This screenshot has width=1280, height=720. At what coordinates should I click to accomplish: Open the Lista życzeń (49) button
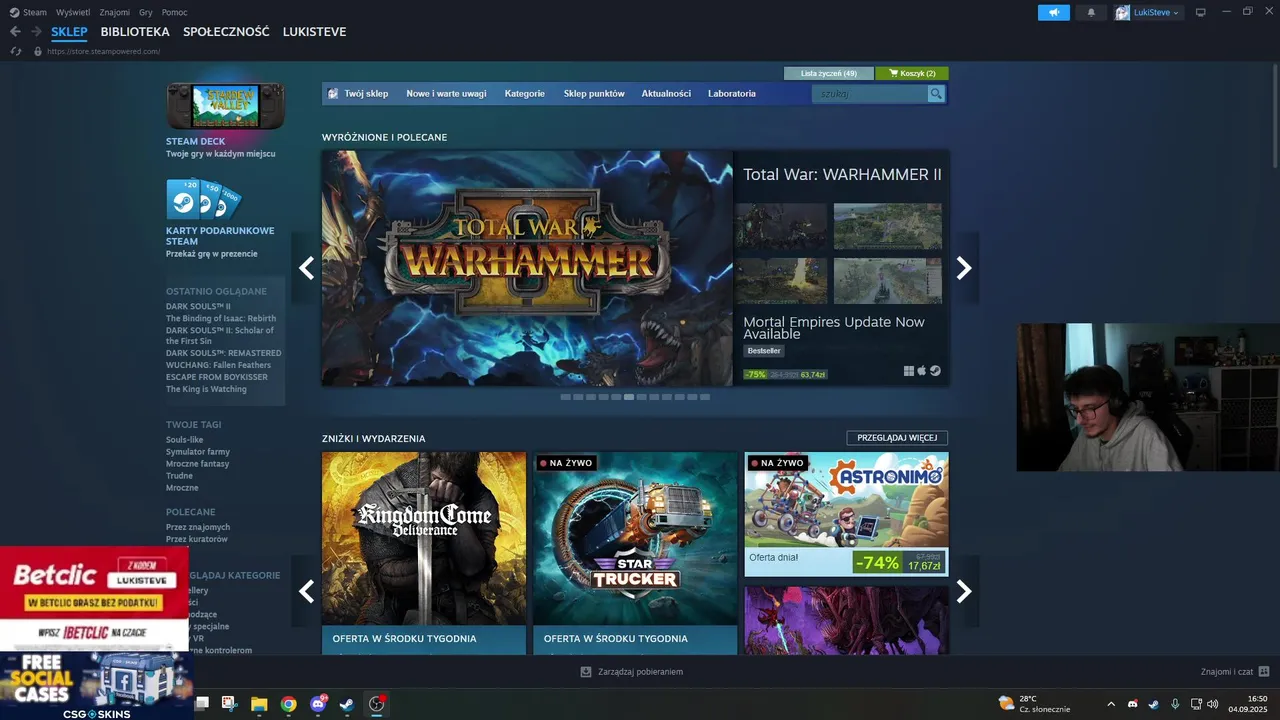[x=829, y=73]
